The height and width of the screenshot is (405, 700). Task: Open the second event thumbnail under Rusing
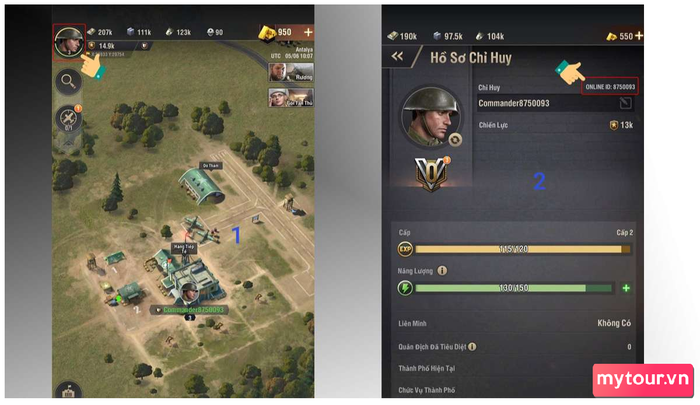[x=291, y=97]
